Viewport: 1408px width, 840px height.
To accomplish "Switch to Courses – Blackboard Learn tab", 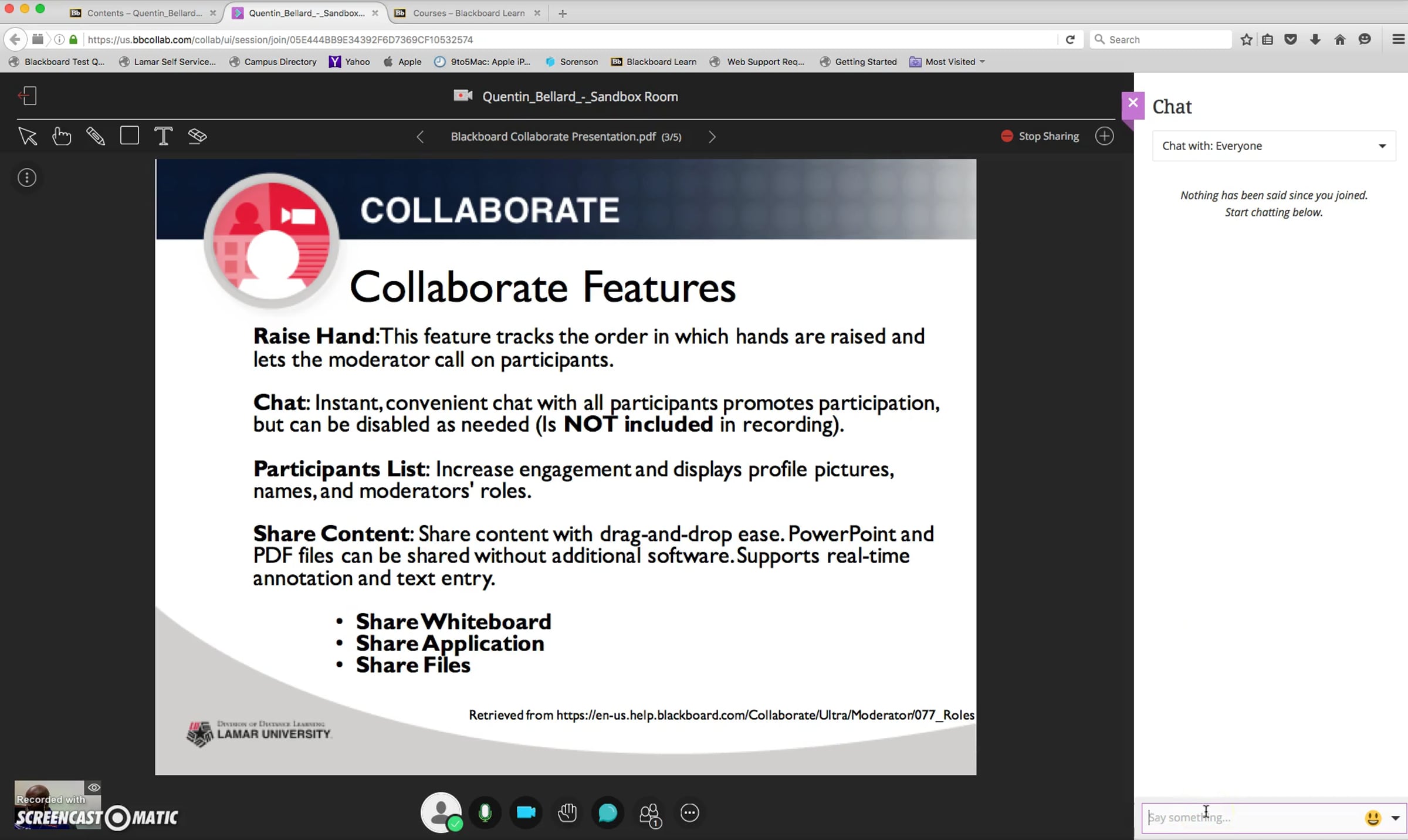I will (x=468, y=13).
